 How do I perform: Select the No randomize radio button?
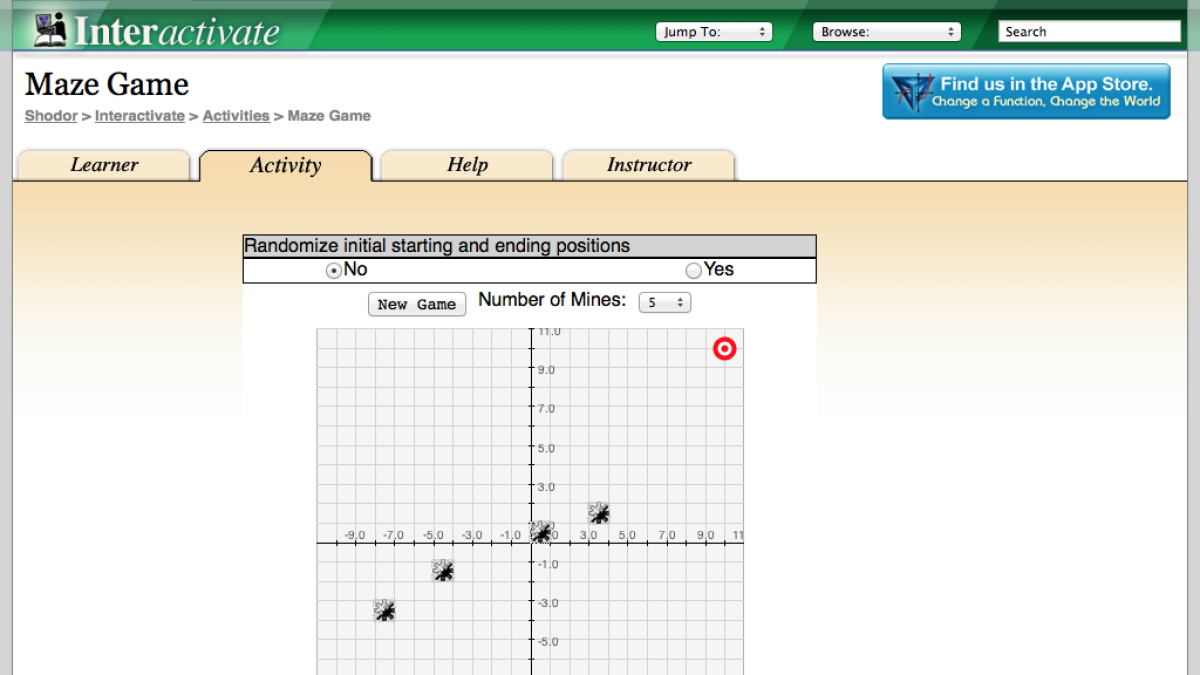[x=333, y=269]
